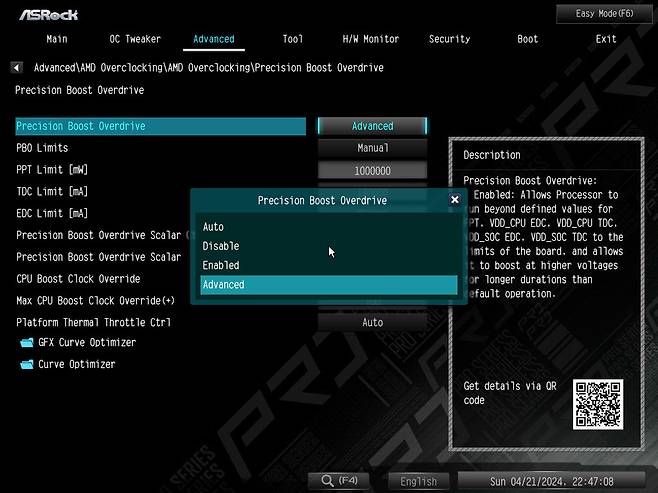Click the GFX Curve Optimizer folder icon

pos(27,343)
